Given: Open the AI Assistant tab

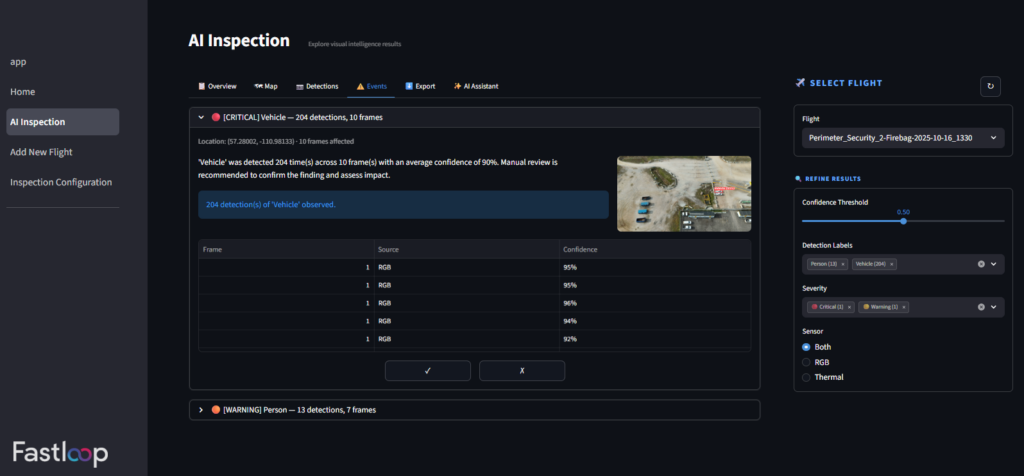Looking at the screenshot, I should click(x=475, y=86).
